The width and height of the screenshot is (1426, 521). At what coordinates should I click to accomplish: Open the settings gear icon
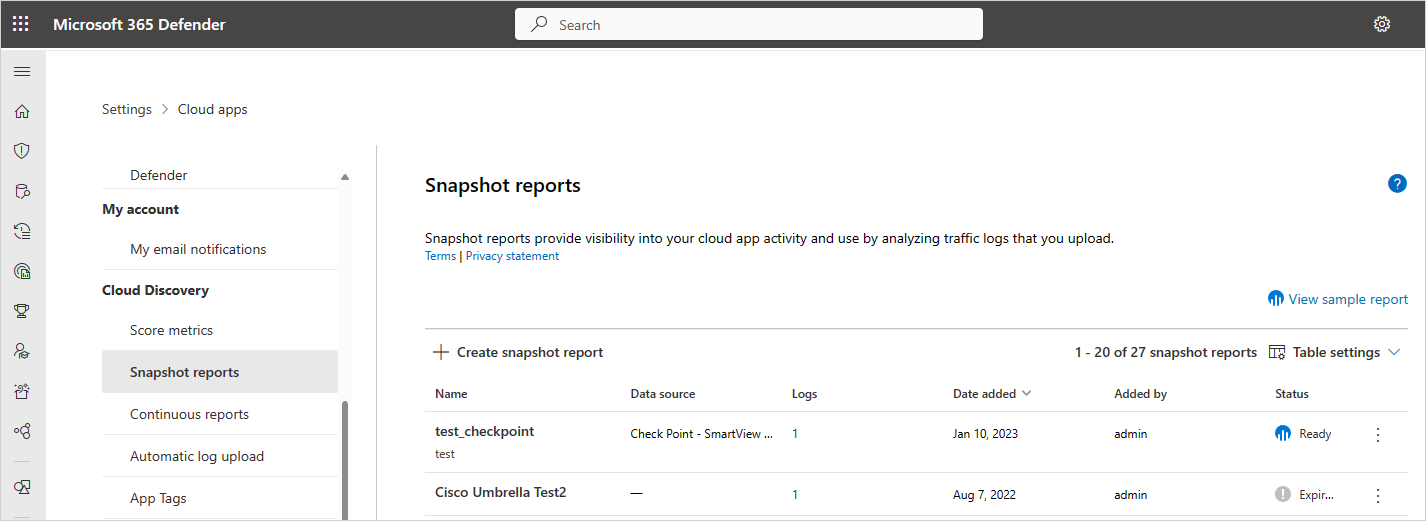(x=1382, y=24)
